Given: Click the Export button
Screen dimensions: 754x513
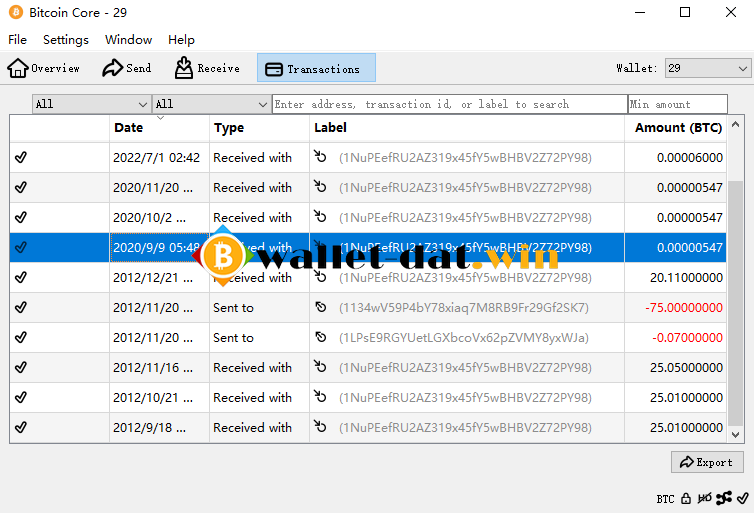Looking at the screenshot, I should coord(707,462).
